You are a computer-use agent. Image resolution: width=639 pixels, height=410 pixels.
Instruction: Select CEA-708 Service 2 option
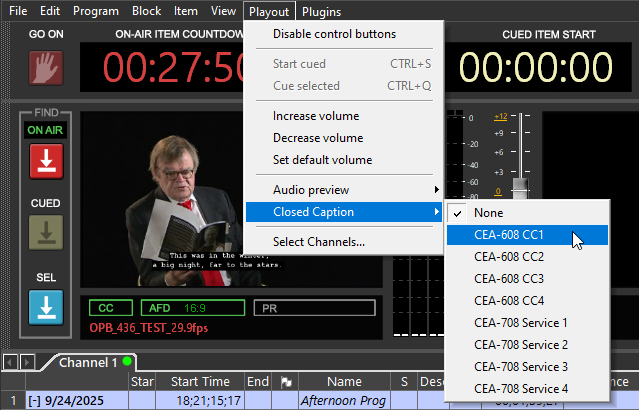(527, 345)
